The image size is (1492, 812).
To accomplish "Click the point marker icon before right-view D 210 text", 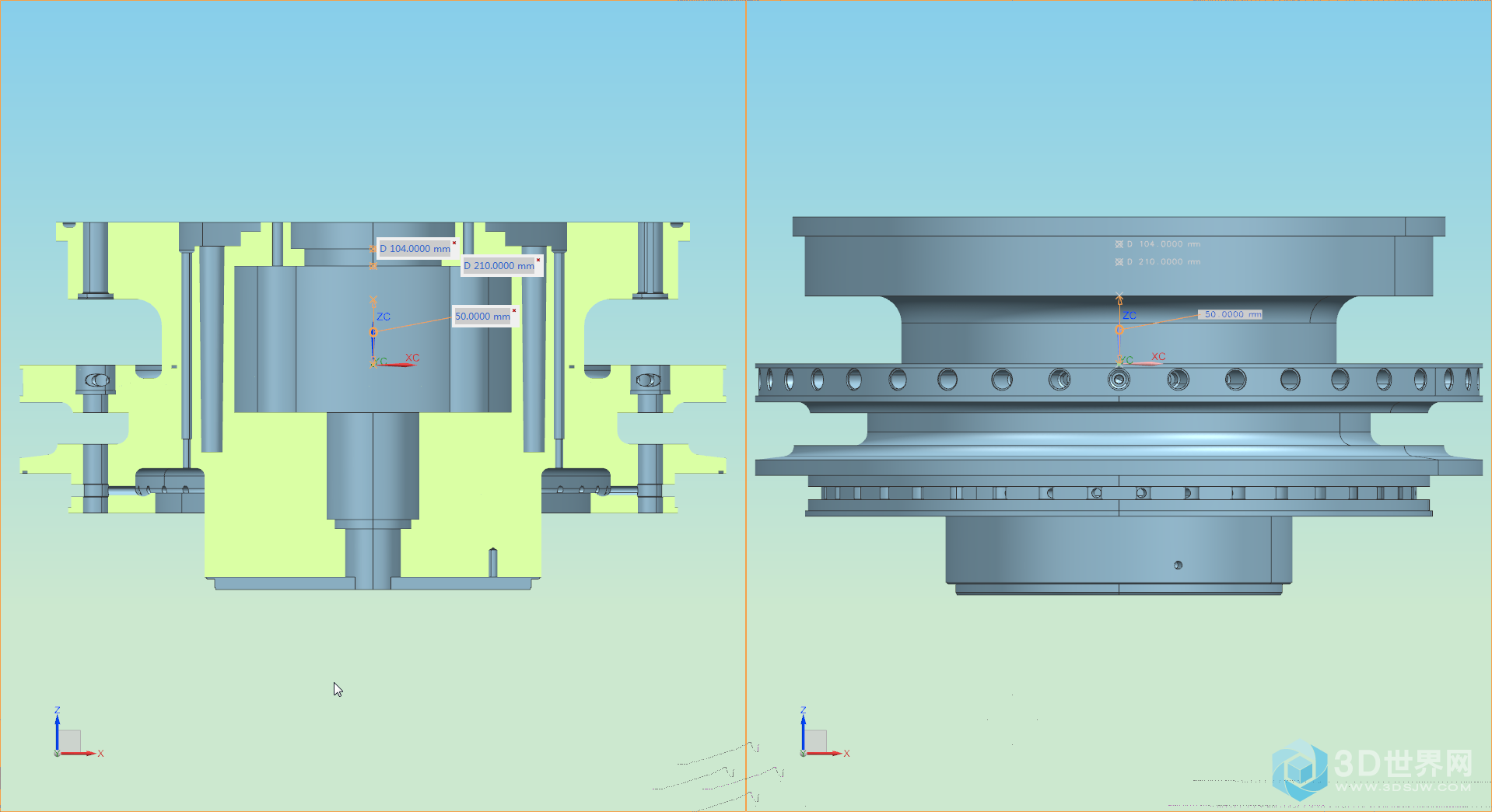I will coord(1119,262).
